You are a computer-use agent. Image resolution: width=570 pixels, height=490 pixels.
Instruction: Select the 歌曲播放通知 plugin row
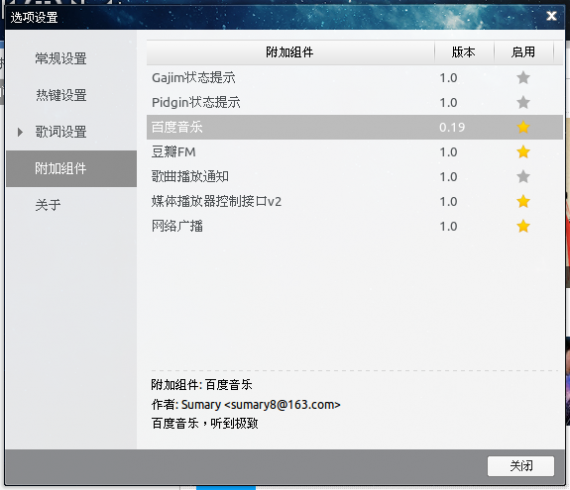coord(355,176)
